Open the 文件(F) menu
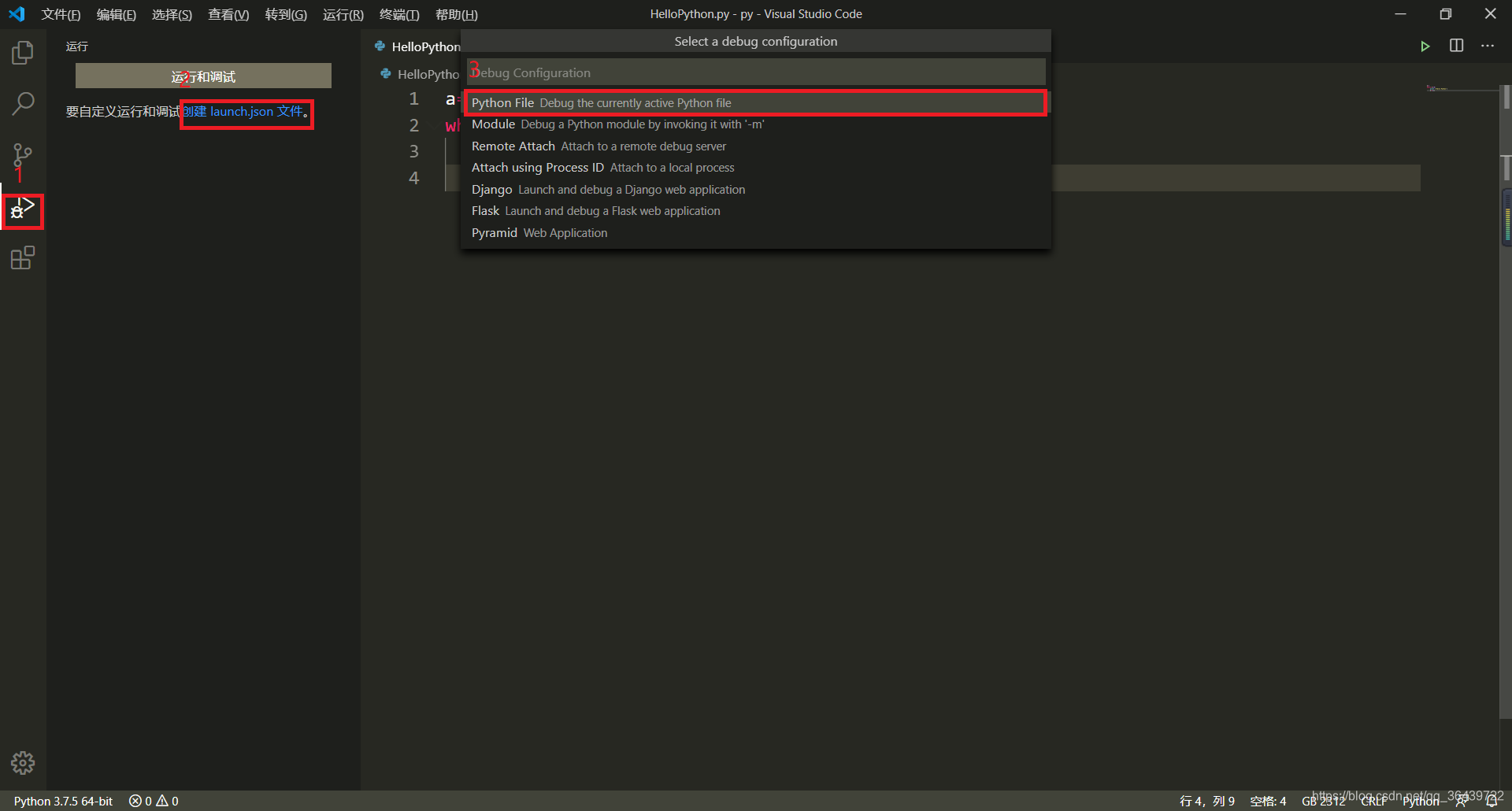This screenshot has height=811, width=1512. (61, 14)
